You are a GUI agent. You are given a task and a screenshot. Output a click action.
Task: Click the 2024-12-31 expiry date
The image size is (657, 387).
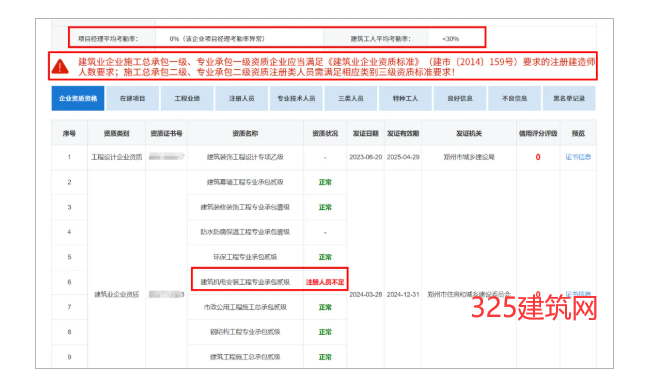click(403, 294)
